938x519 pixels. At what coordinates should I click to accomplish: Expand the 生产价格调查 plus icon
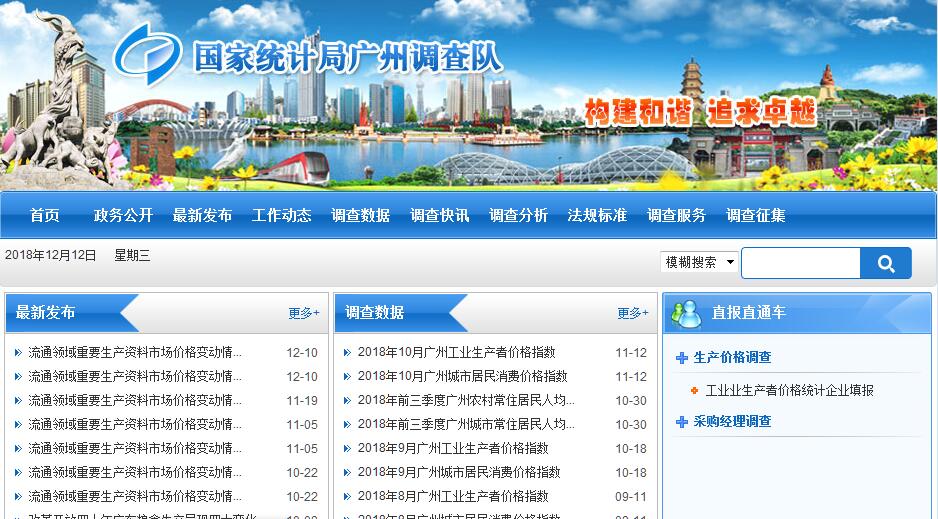(682, 357)
